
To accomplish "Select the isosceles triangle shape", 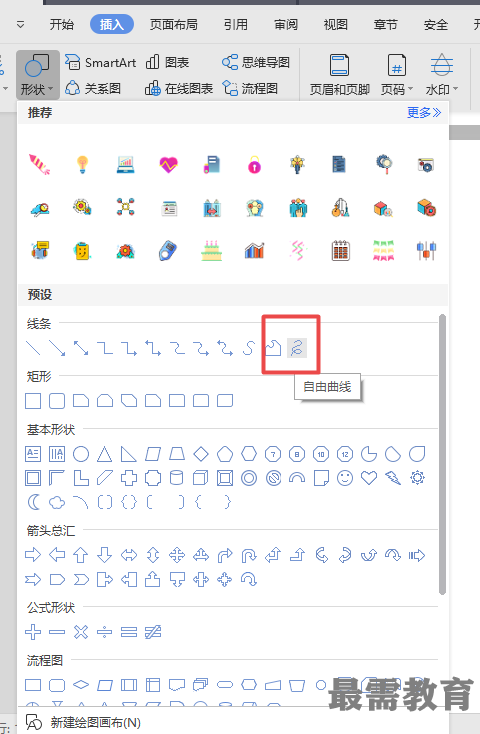I will [105, 454].
